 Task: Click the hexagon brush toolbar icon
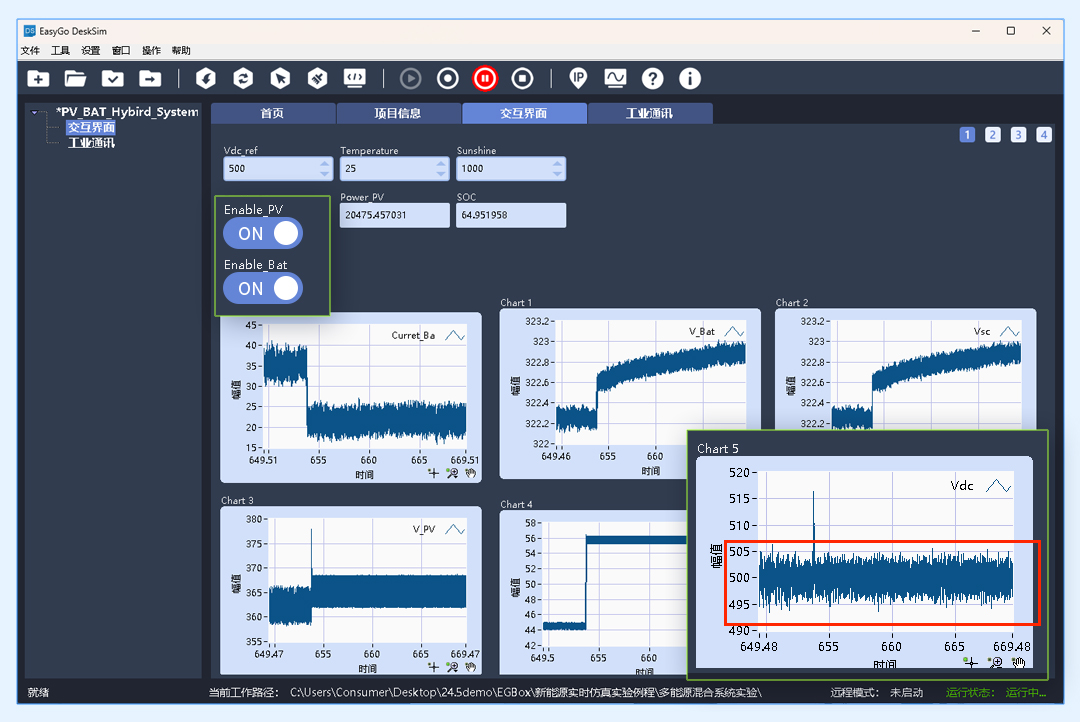pos(317,79)
